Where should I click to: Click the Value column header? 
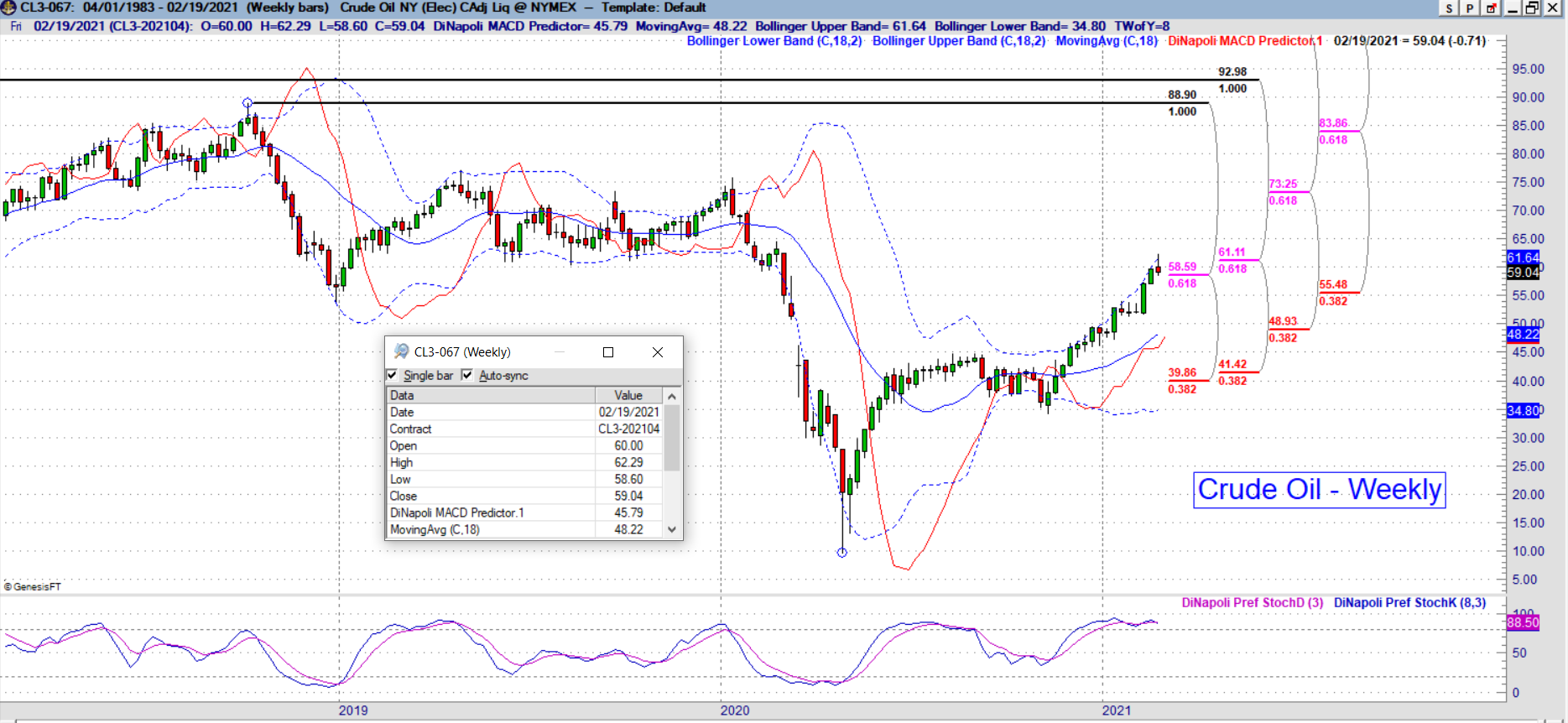point(628,395)
